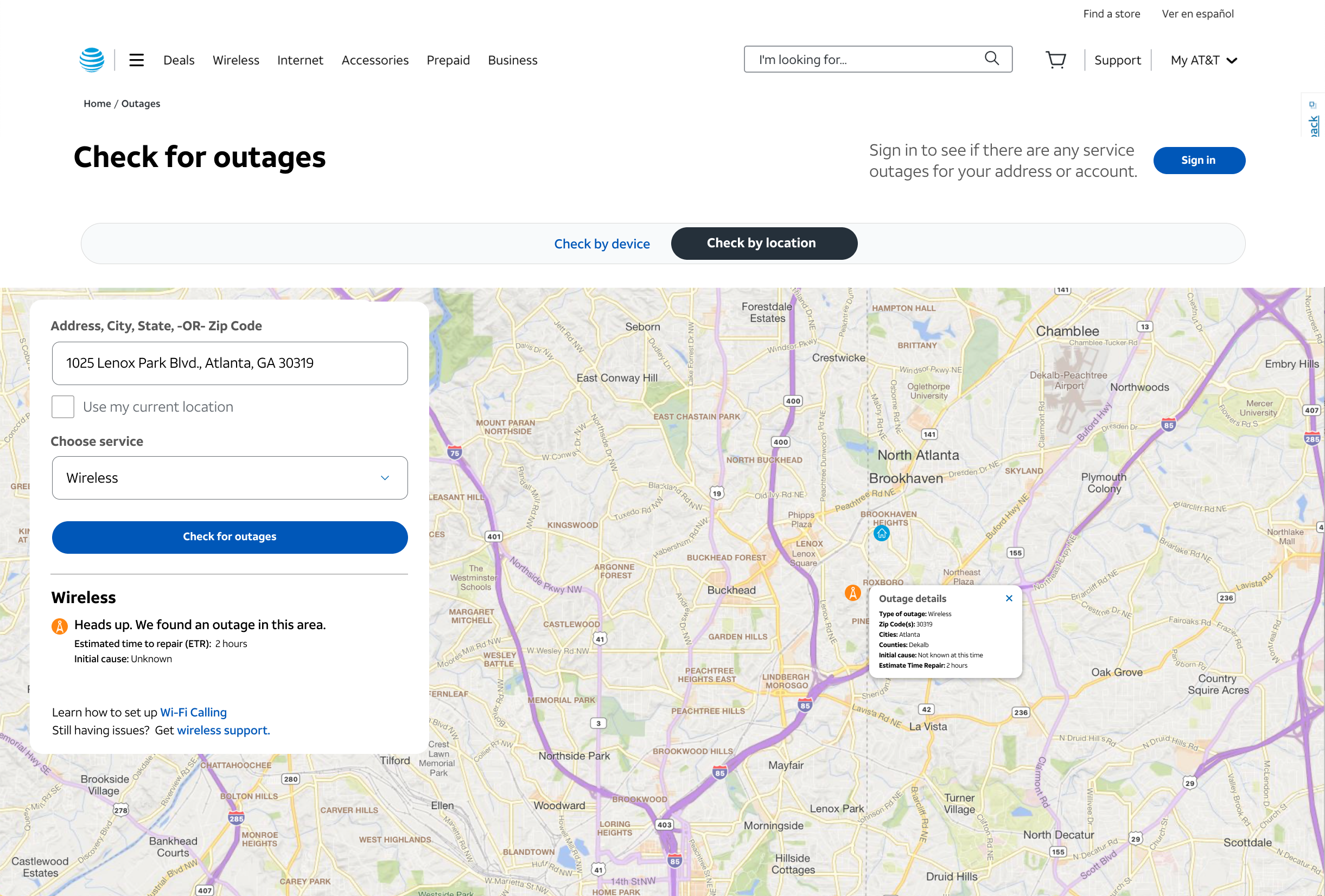Open the hamburger navigation menu
Viewport: 1325px width, 896px height.
[136, 60]
